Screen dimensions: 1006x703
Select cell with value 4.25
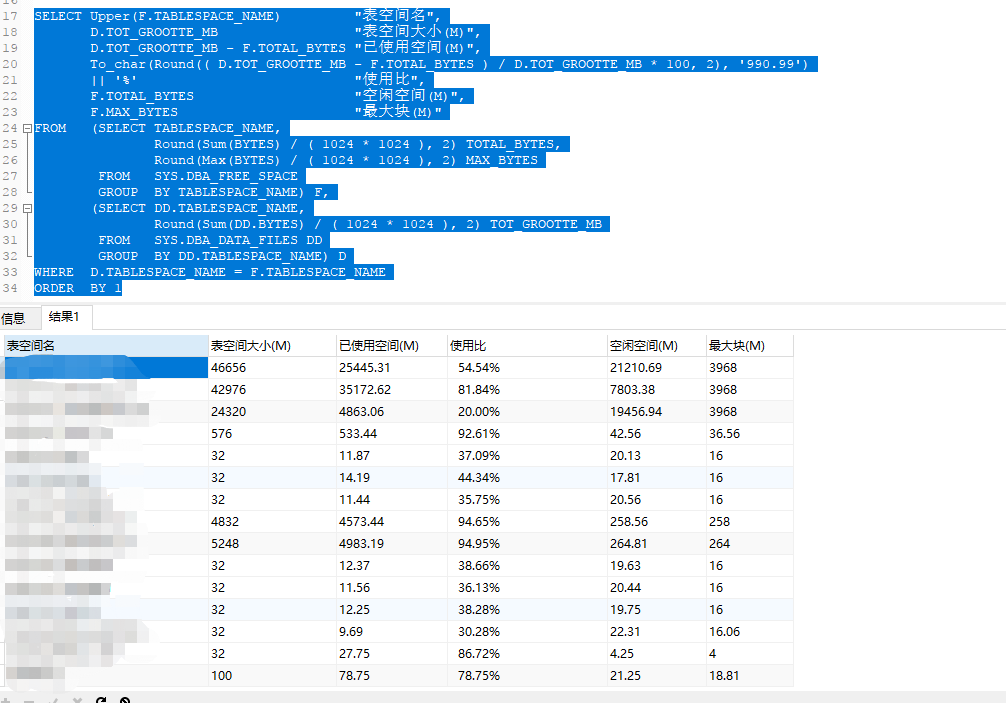pyautogui.click(x=656, y=653)
